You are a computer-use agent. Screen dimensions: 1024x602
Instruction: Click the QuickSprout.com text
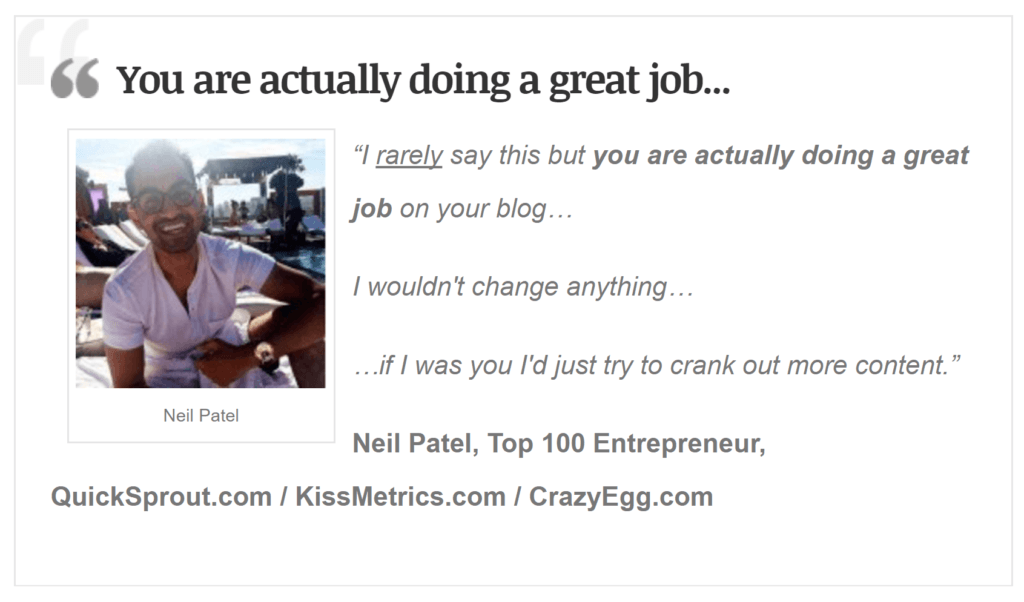coord(161,497)
